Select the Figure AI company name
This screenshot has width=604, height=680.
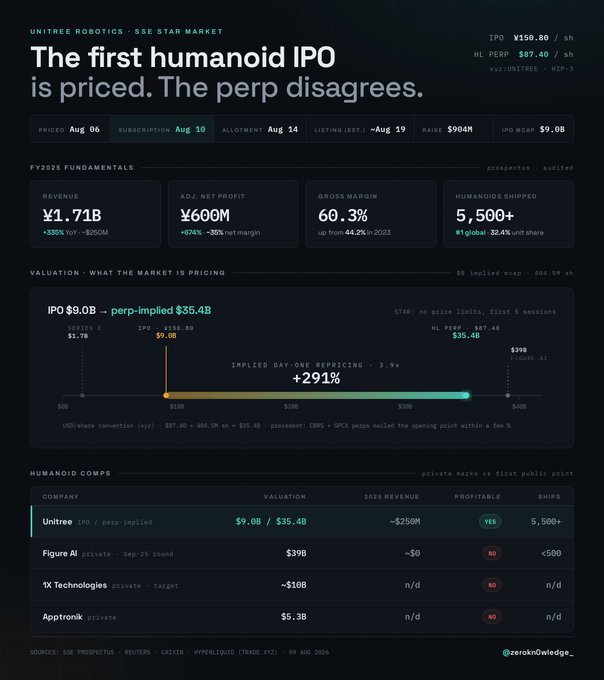click(60, 553)
